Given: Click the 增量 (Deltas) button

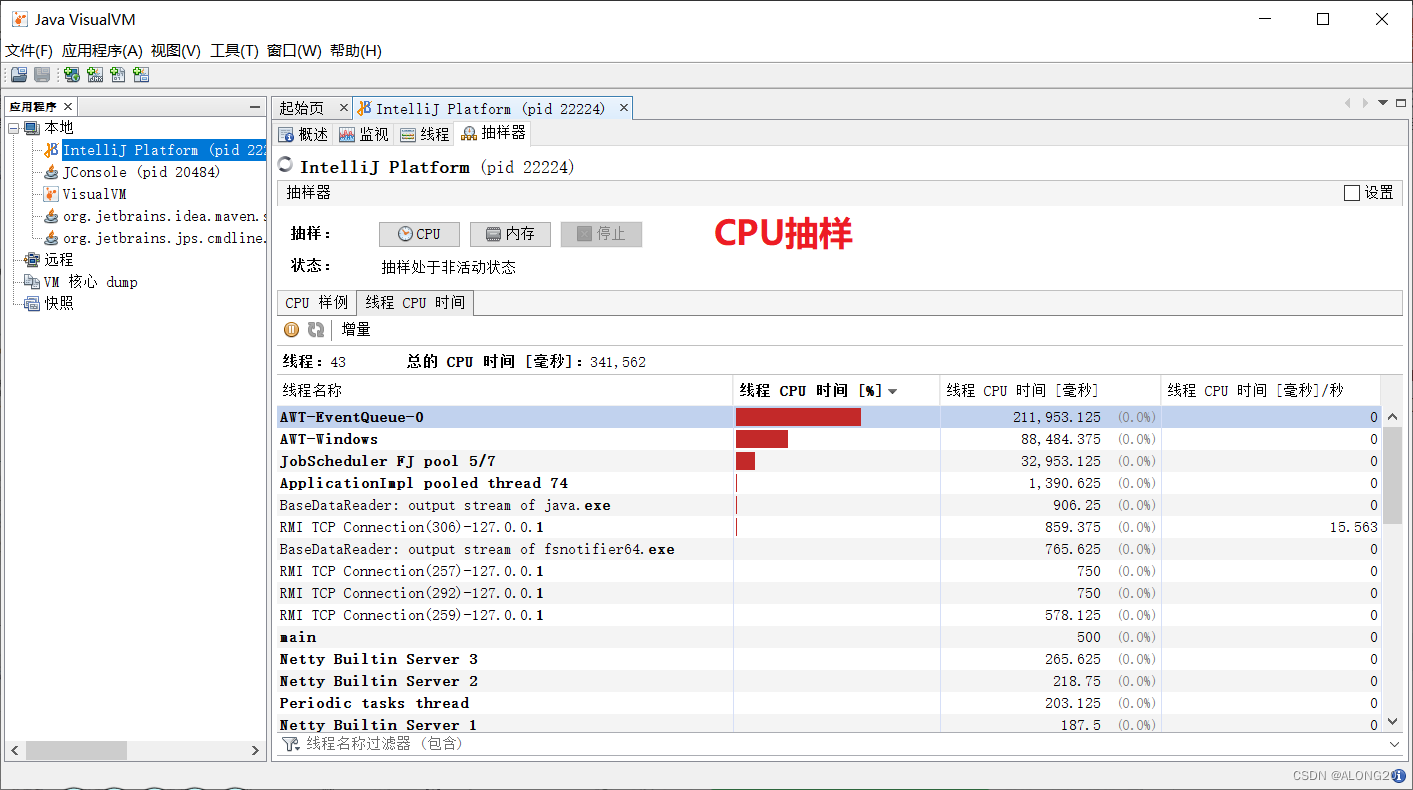Looking at the screenshot, I should pos(356,329).
